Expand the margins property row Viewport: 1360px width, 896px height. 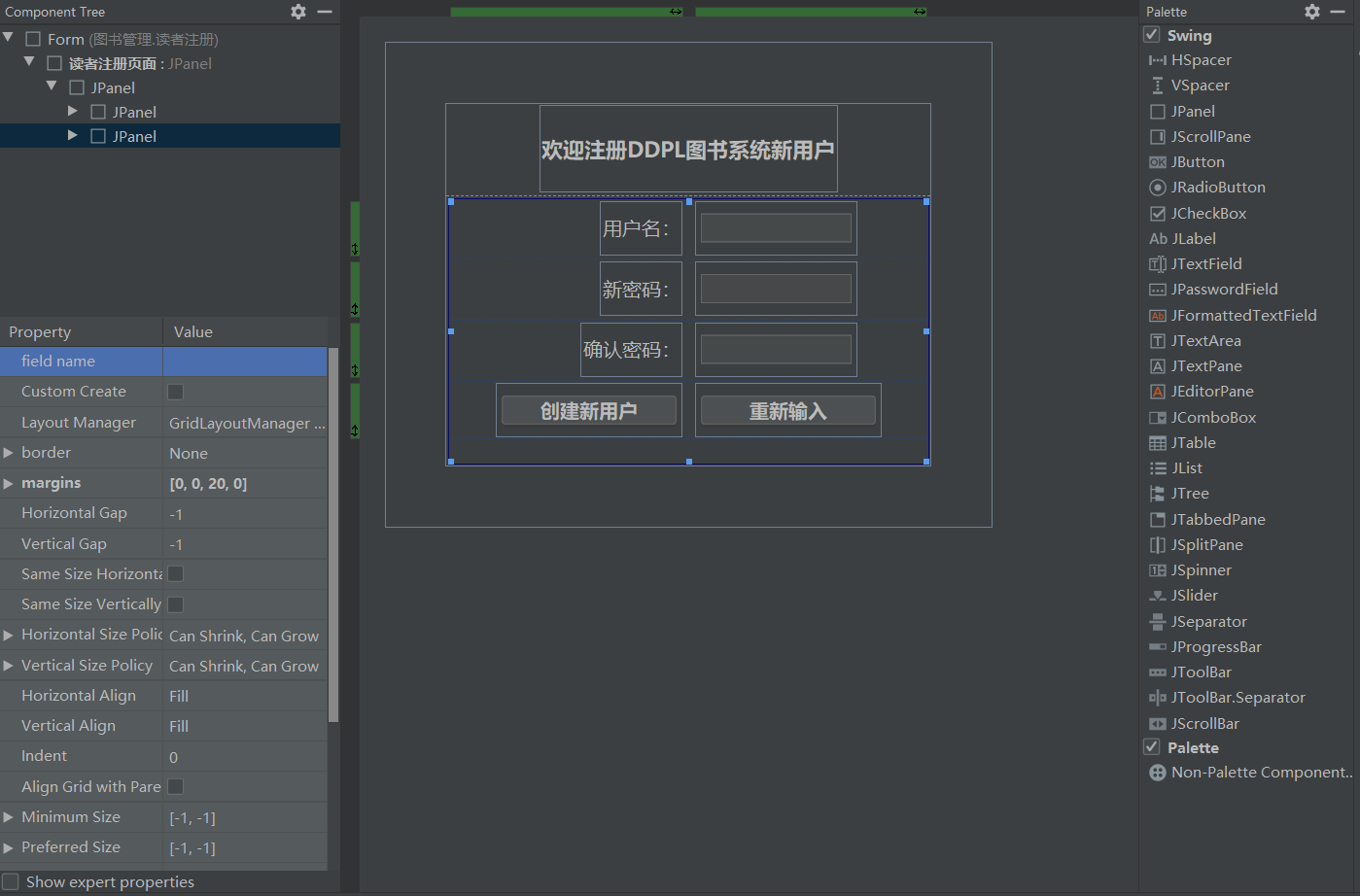tap(9, 483)
